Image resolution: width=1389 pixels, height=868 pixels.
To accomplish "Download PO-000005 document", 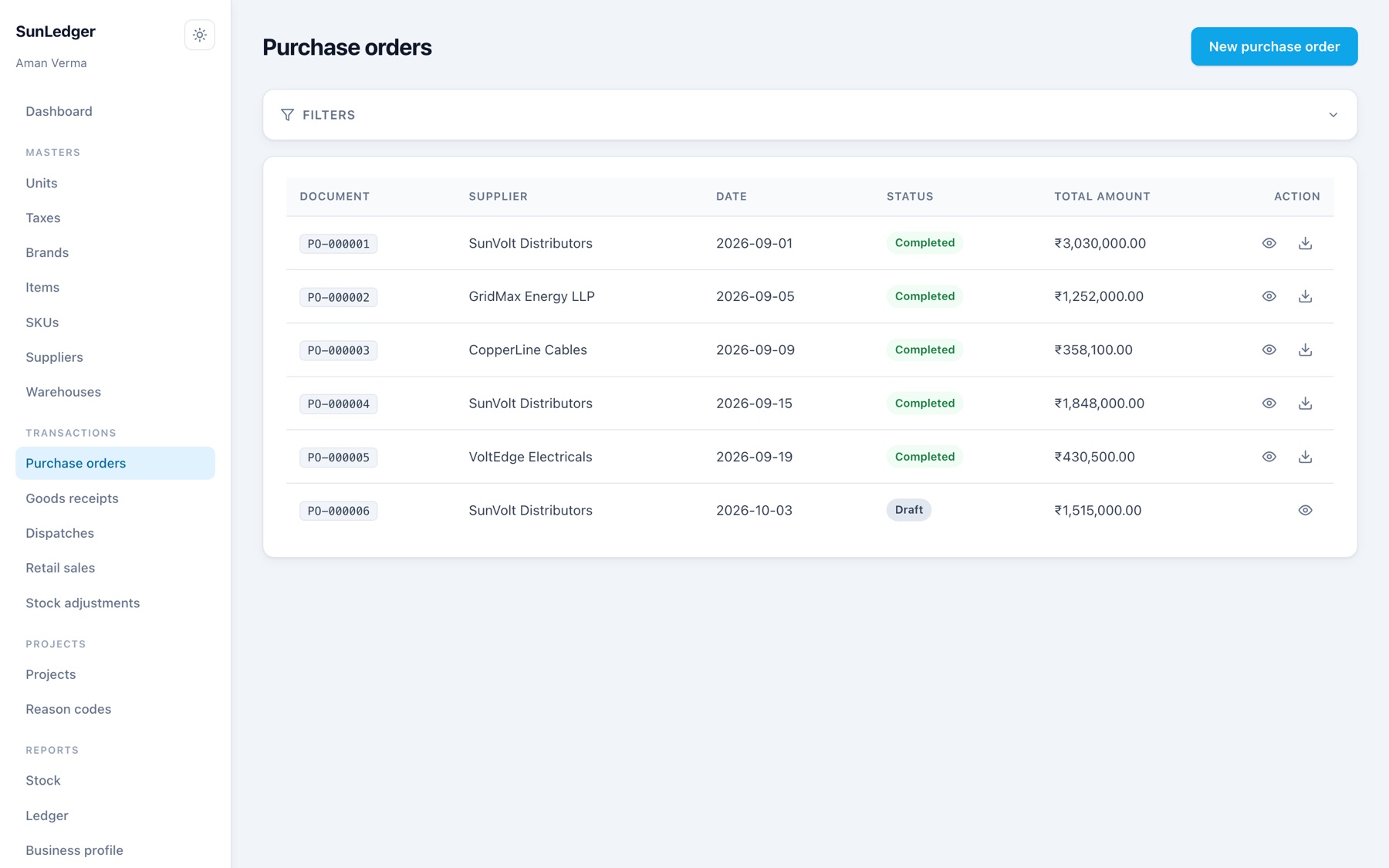I will tap(1305, 457).
